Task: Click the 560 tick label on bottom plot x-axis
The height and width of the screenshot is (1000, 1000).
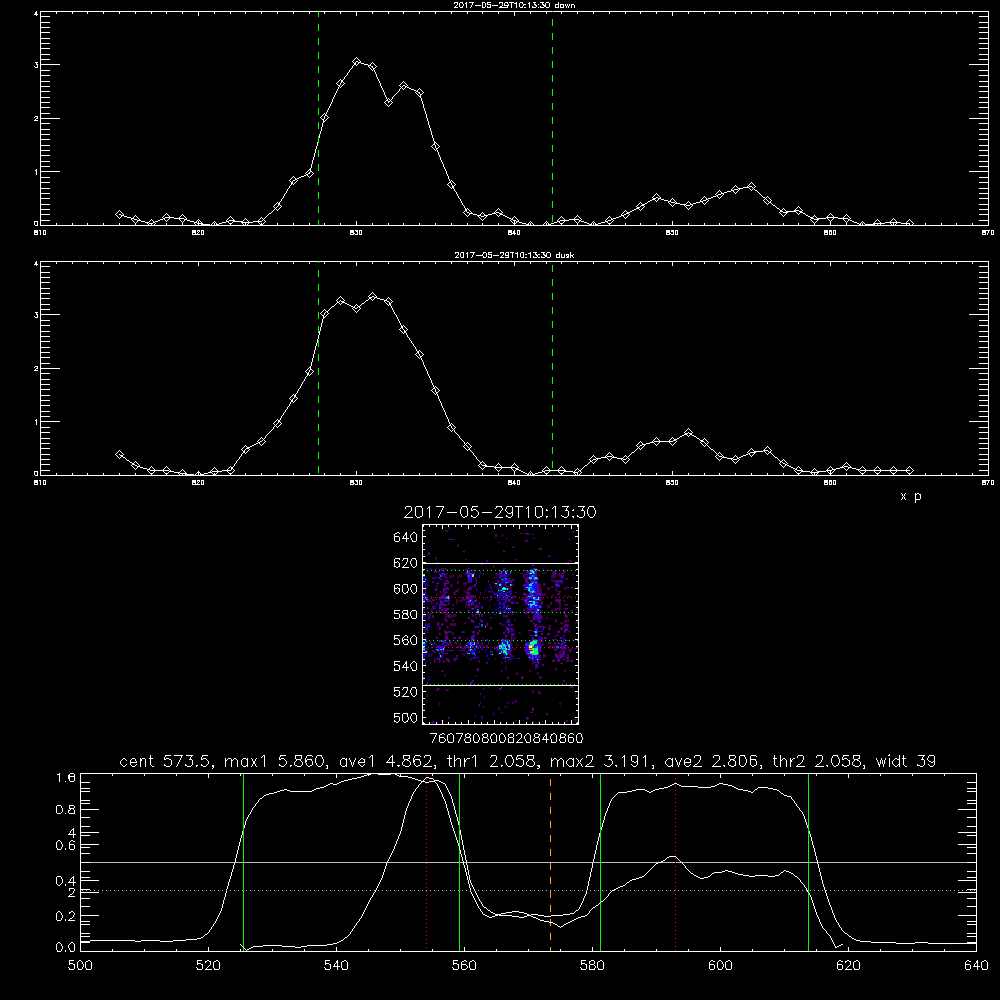Action: click(x=464, y=966)
